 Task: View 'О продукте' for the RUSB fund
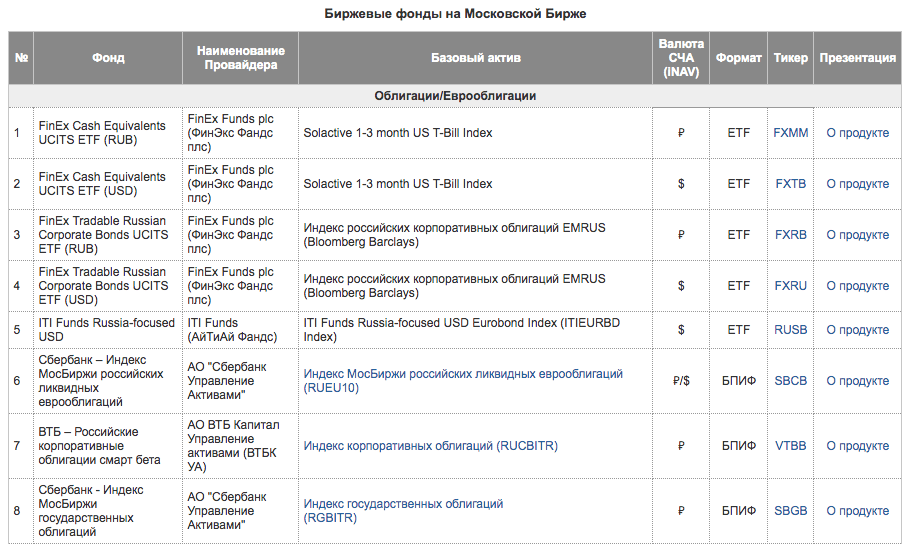(857, 330)
